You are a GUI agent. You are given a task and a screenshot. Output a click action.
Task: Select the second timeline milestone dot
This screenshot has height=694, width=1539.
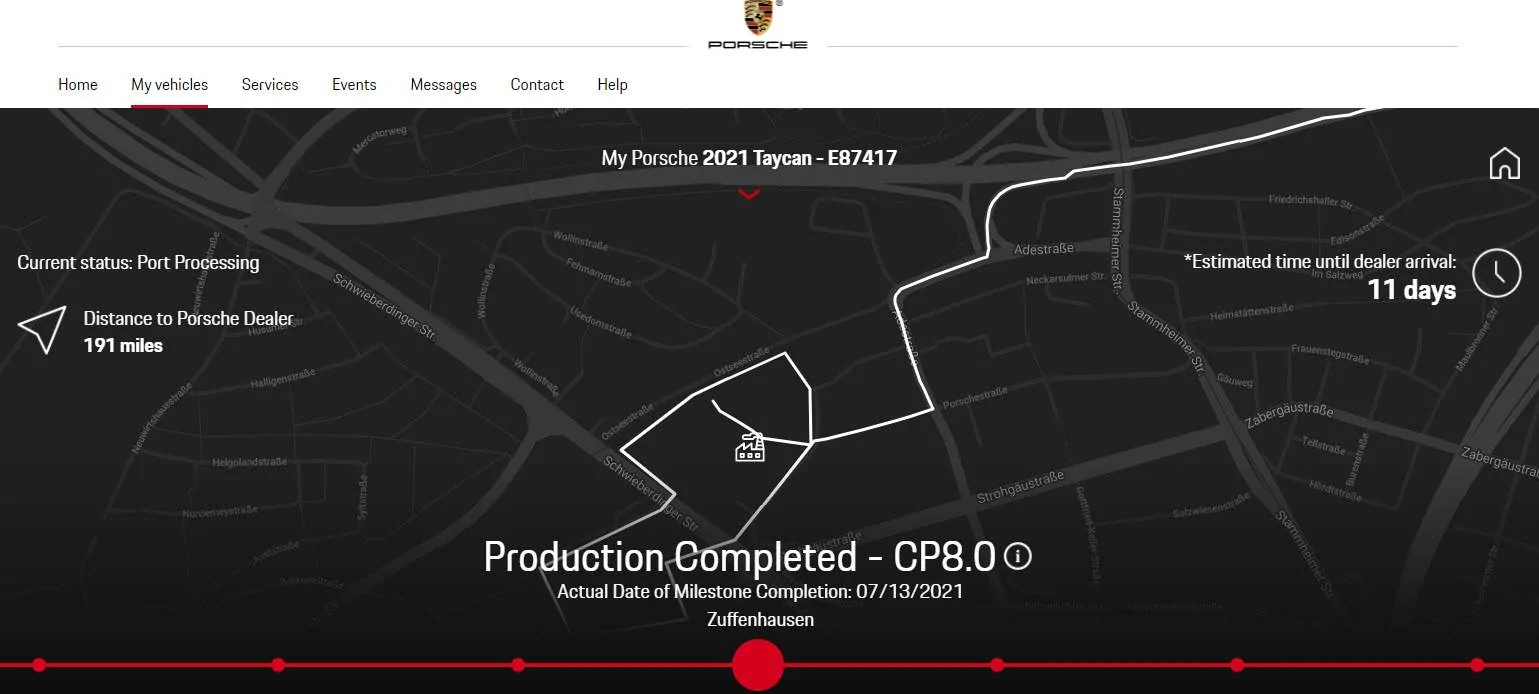pyautogui.click(x=278, y=665)
